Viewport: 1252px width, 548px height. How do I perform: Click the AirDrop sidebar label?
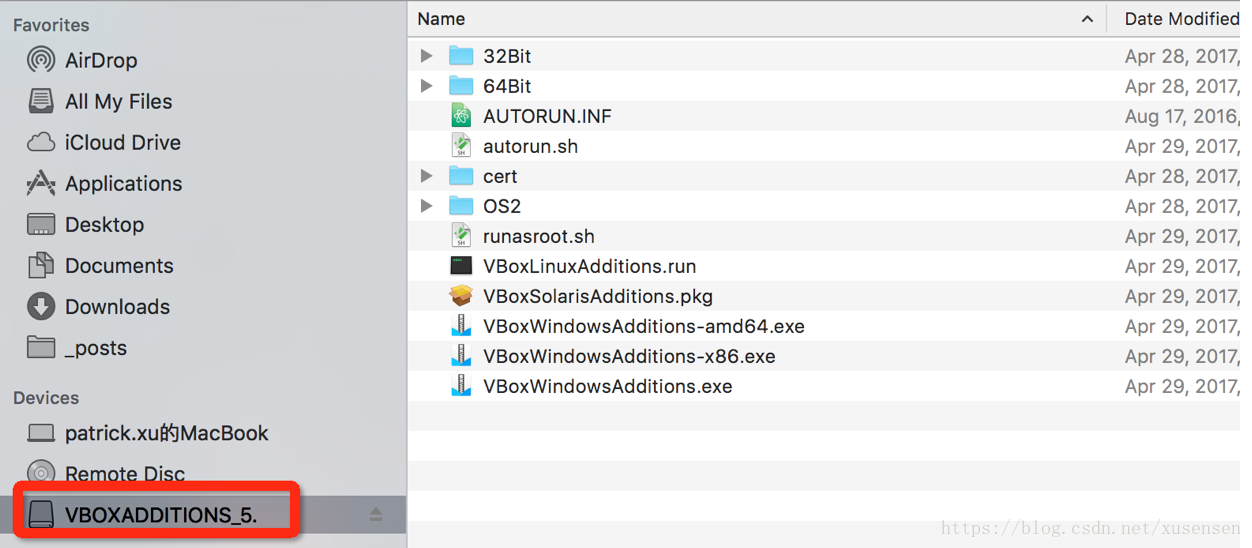(101, 60)
